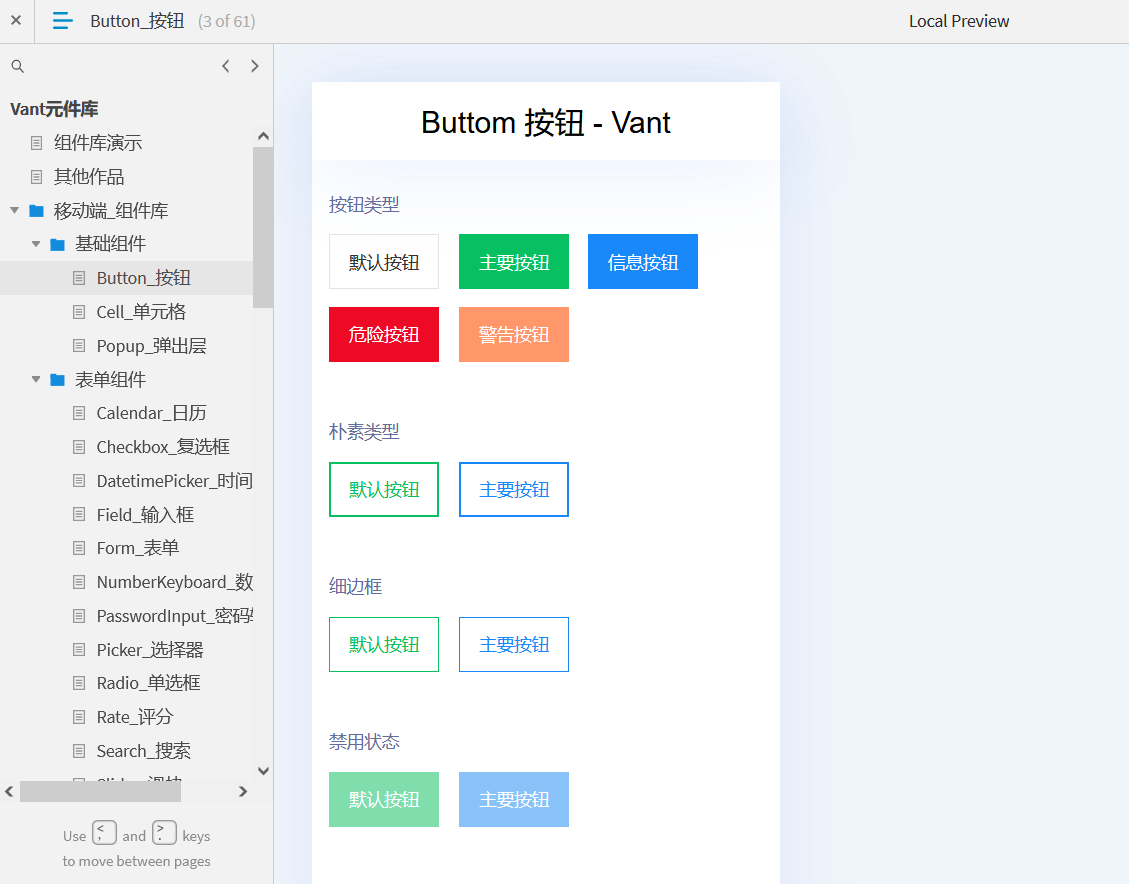Screen dimensions: 1129x884
Task: Click the Vant元件库 project title
Action: [54, 109]
